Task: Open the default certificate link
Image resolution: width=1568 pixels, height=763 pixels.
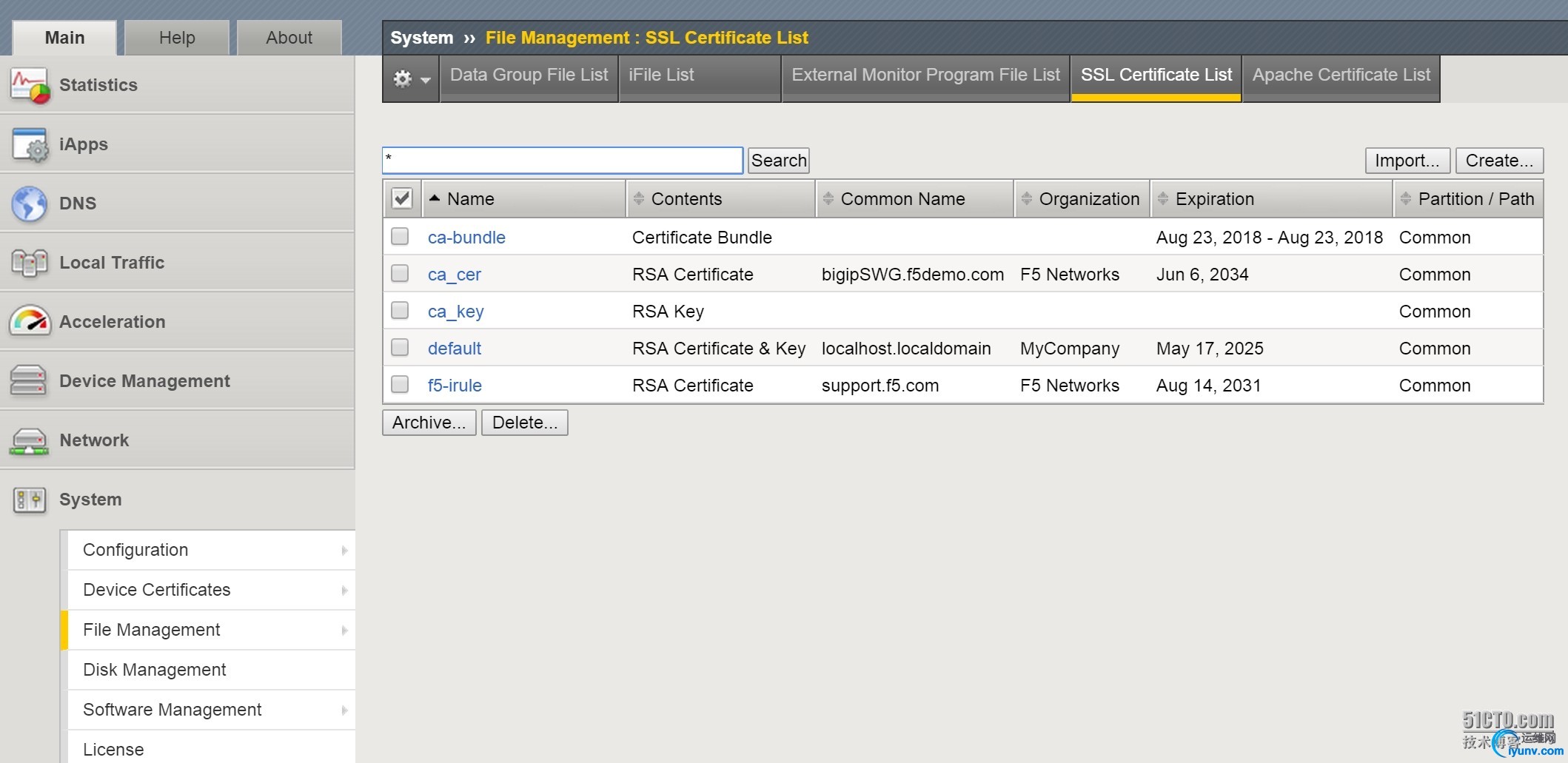Action: 455,349
